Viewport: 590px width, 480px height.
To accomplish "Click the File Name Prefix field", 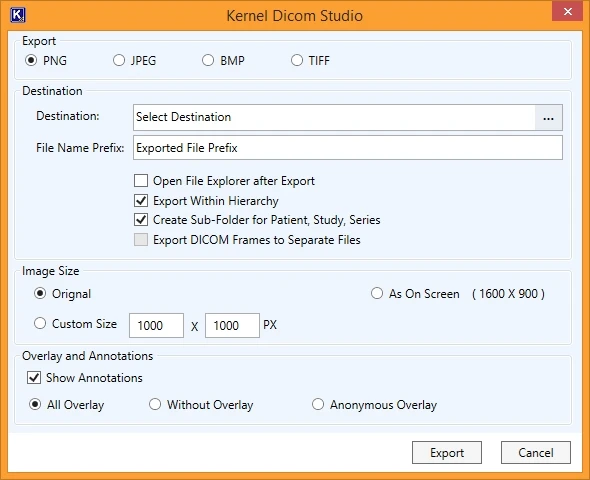I will pos(348,148).
